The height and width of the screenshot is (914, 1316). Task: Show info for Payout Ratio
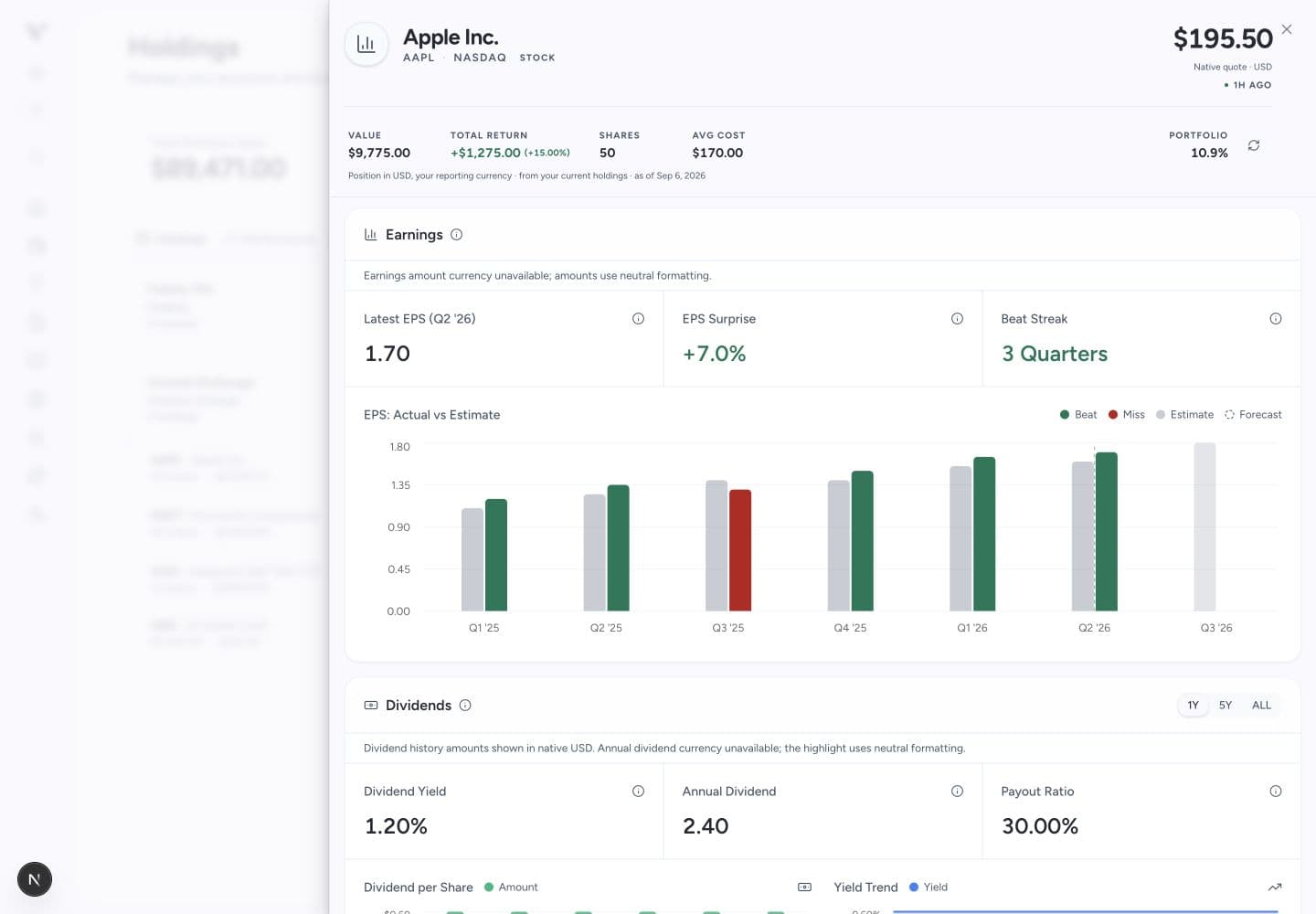coord(1276,792)
